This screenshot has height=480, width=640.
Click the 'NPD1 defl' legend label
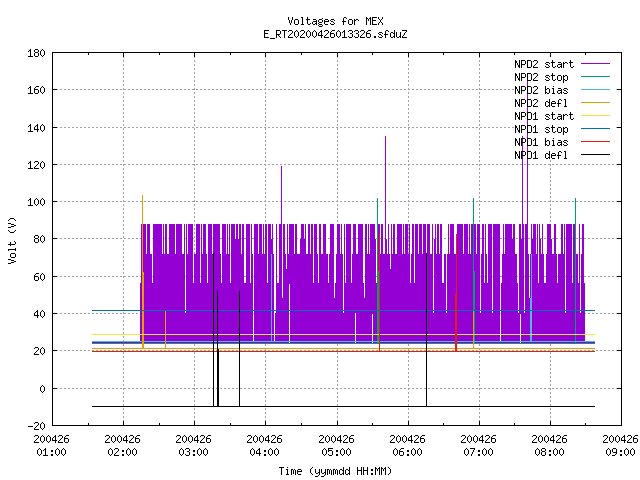pos(541,155)
